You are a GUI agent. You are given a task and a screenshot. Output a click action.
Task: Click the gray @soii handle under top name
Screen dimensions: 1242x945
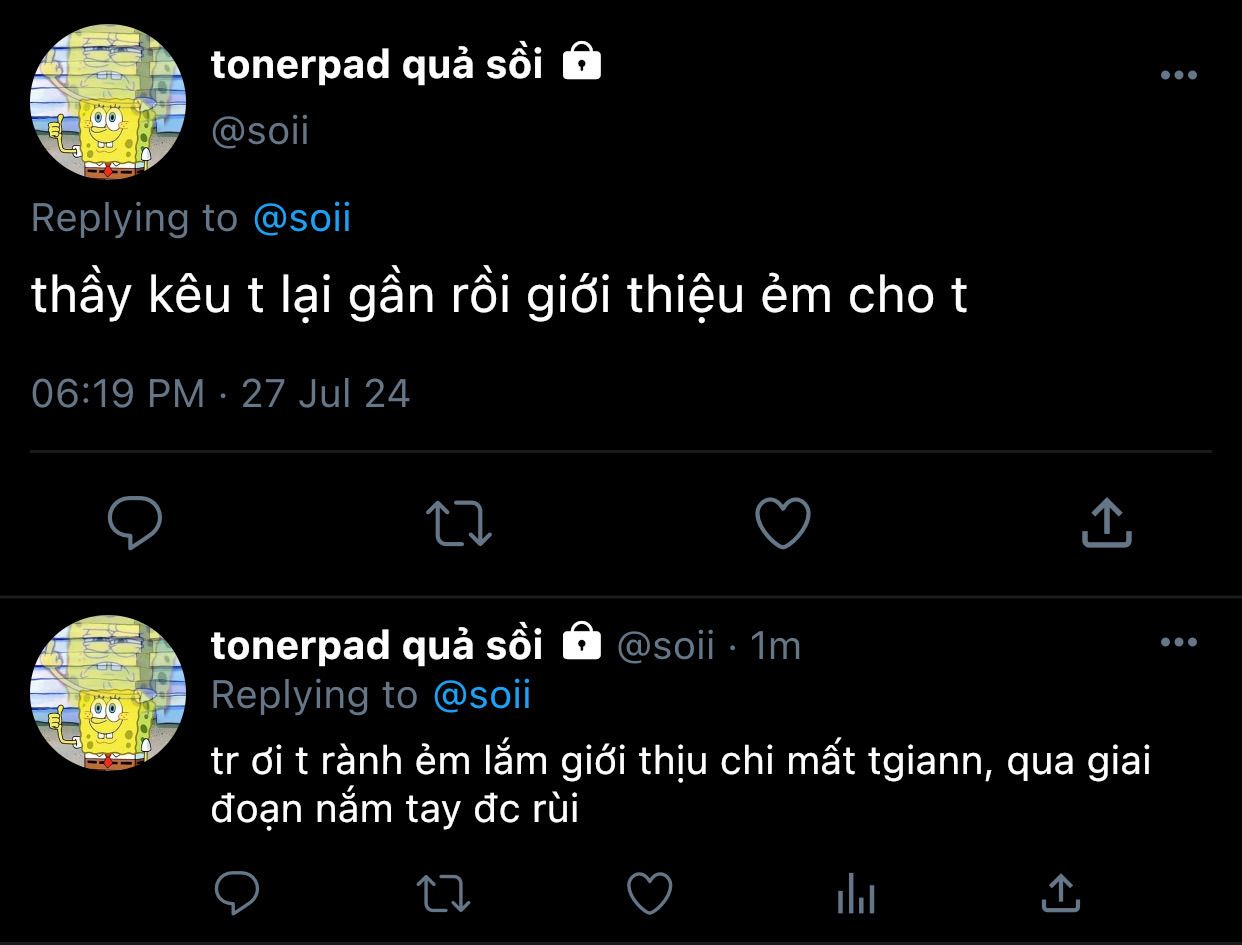point(260,131)
